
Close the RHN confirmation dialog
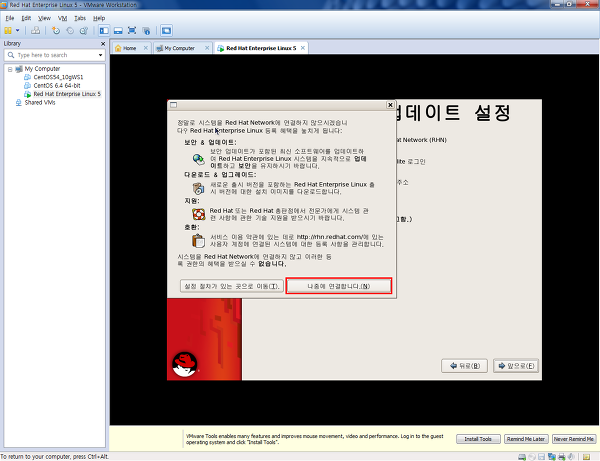pos(390,105)
